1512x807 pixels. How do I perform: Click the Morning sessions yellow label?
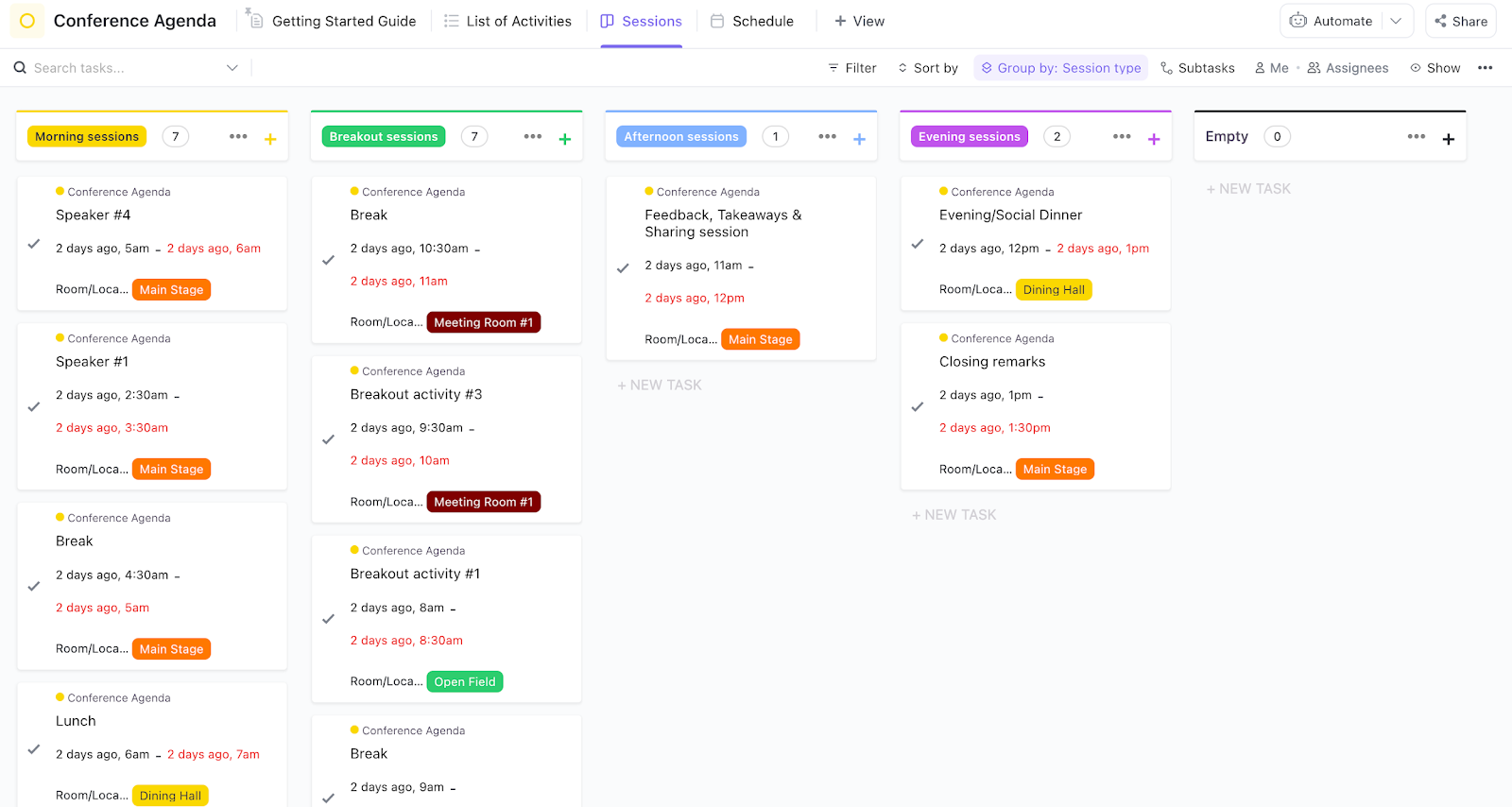pyautogui.click(x=87, y=137)
